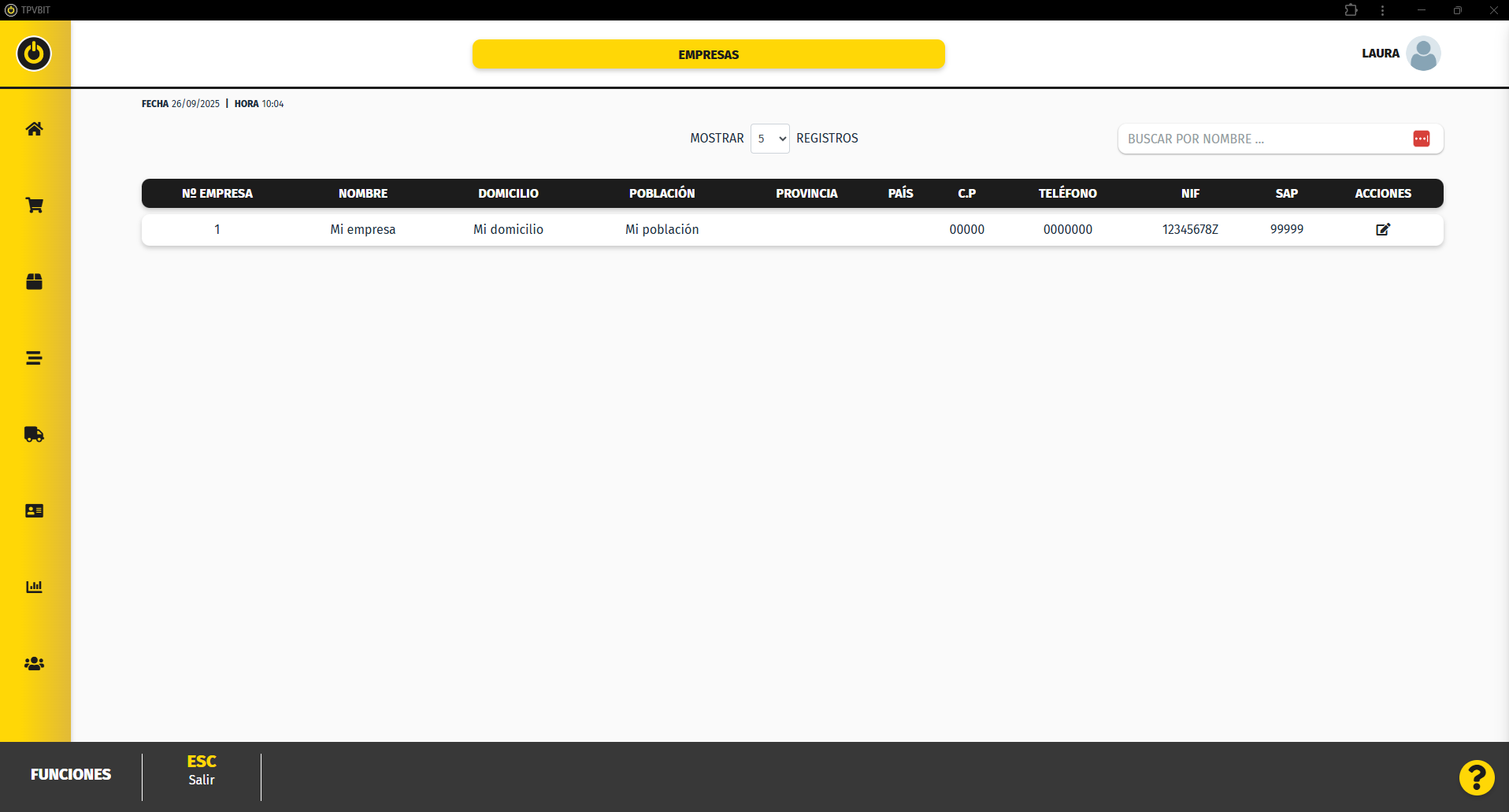The height and width of the screenshot is (812, 1509).
Task: Open the yellow help question mark
Action: point(1476,778)
